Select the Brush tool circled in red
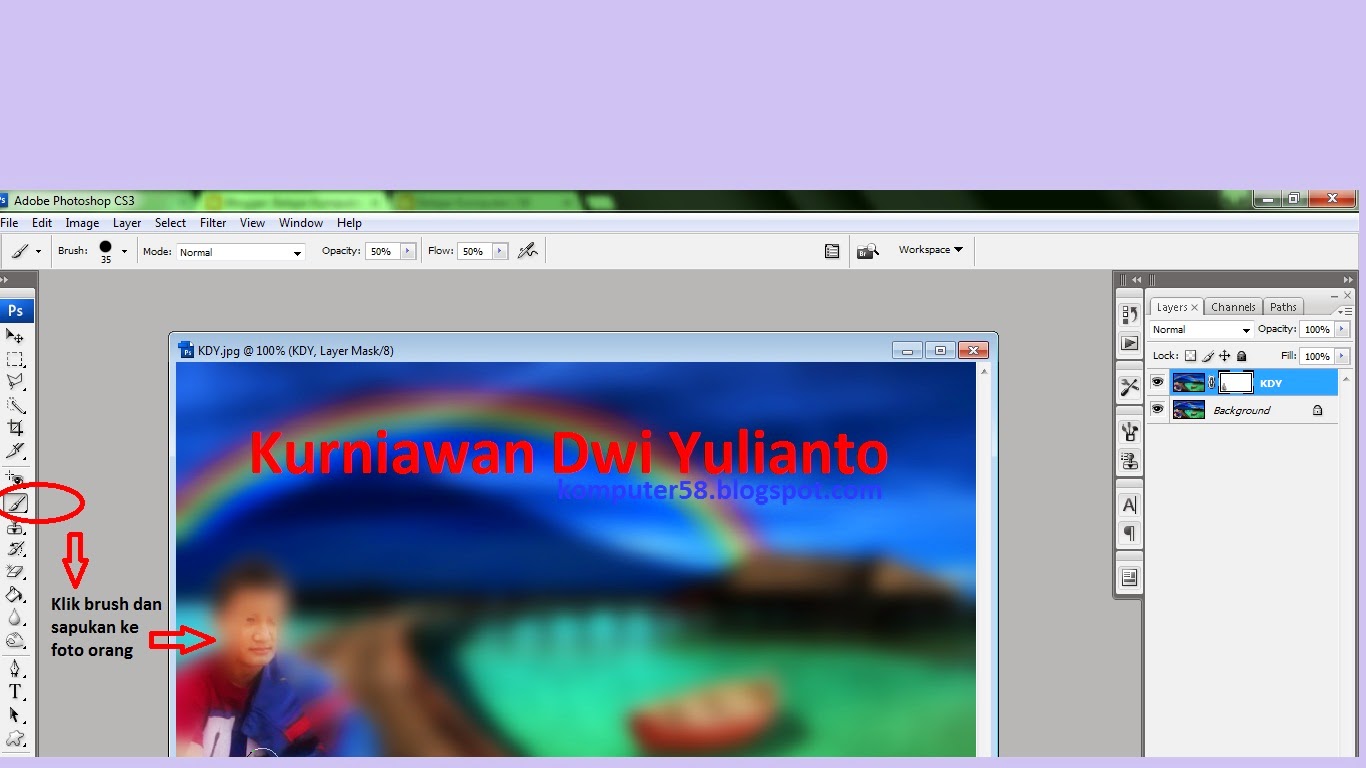Viewport: 1366px width, 768px height. (17, 503)
